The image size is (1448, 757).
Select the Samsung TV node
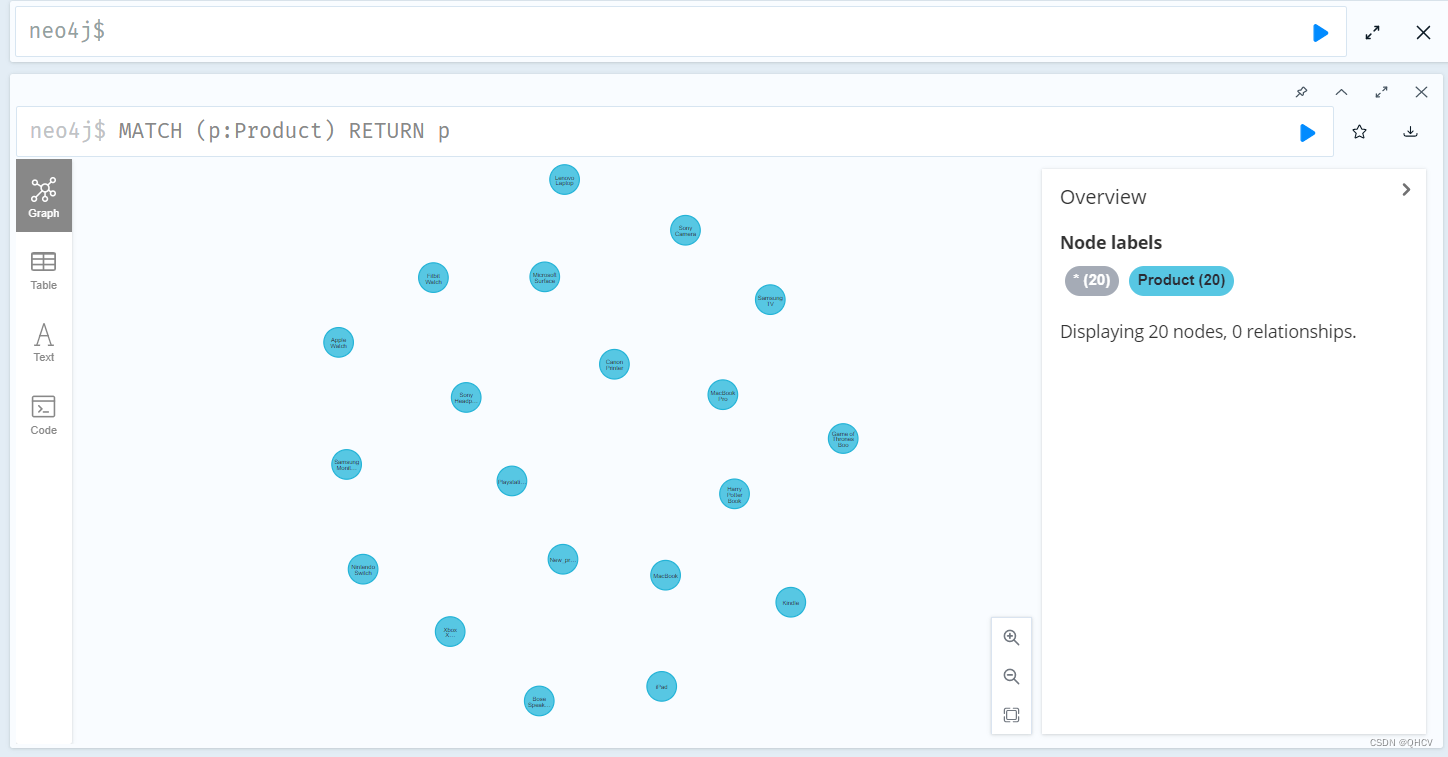coord(770,299)
